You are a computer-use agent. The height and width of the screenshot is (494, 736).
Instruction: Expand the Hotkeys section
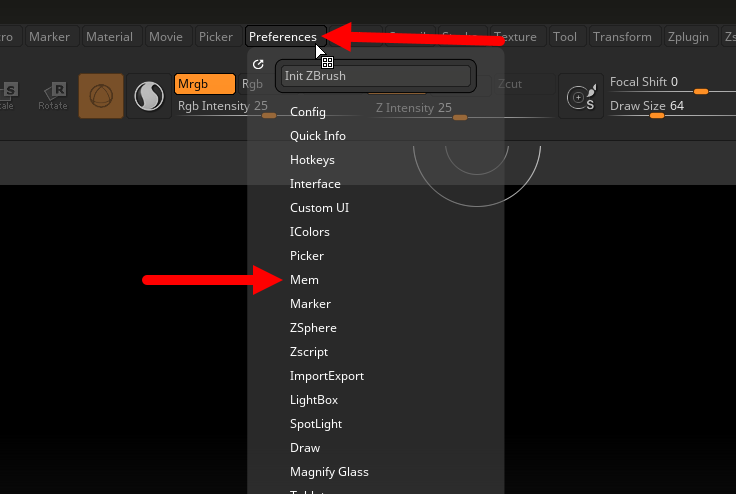(x=312, y=160)
